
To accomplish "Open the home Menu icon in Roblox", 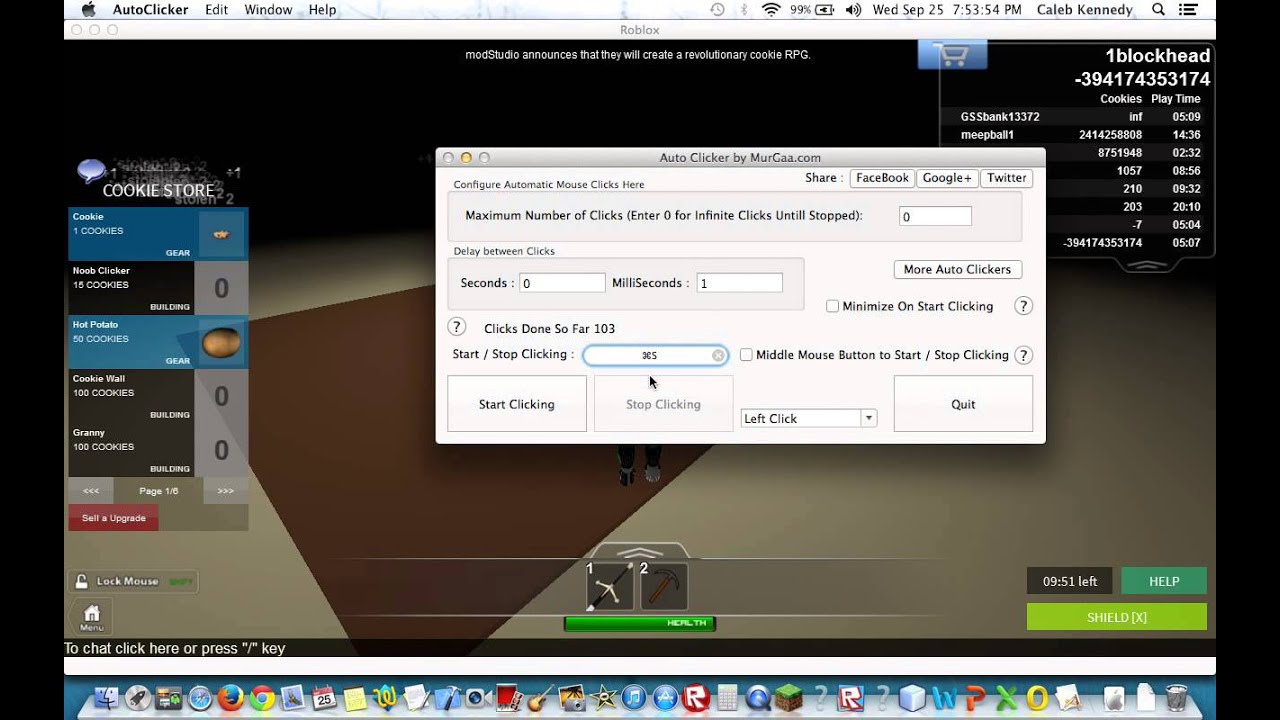I will click(91, 615).
